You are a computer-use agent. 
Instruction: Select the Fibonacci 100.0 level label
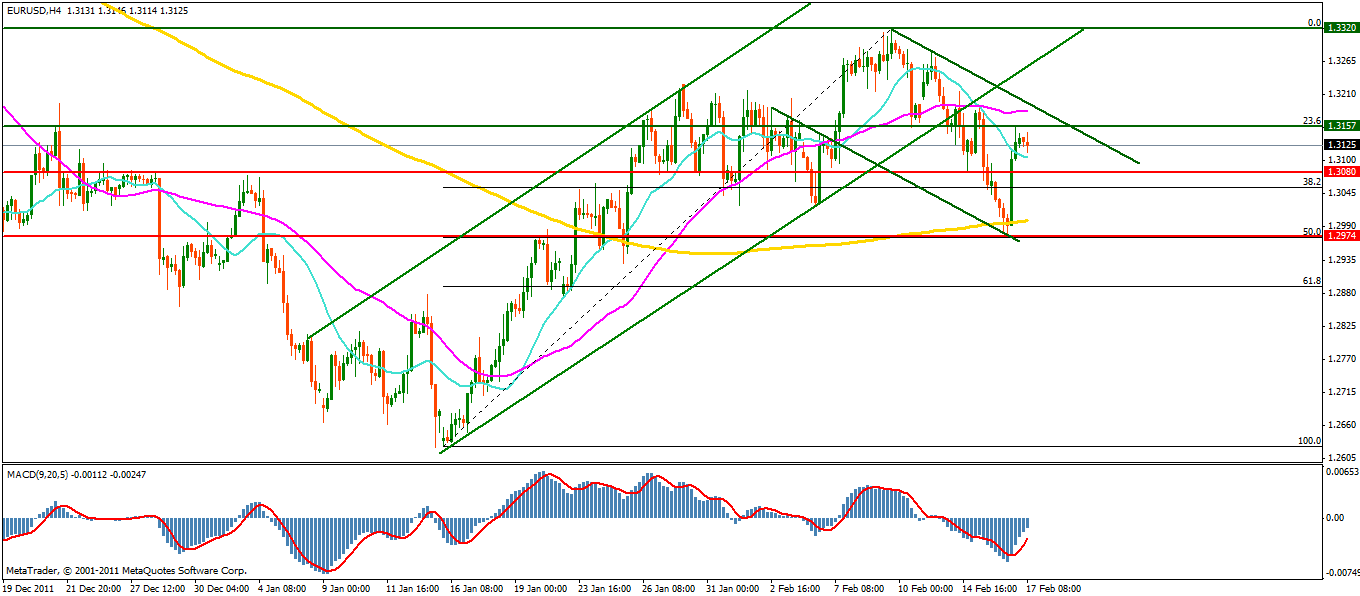coord(1309,440)
